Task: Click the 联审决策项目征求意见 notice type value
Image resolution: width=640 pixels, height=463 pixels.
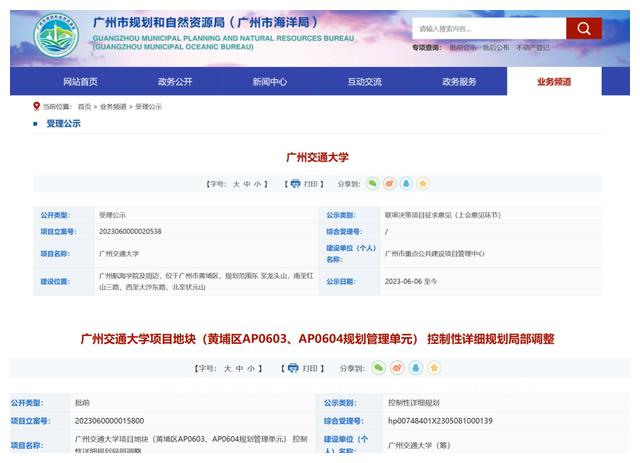Action: click(x=442, y=215)
